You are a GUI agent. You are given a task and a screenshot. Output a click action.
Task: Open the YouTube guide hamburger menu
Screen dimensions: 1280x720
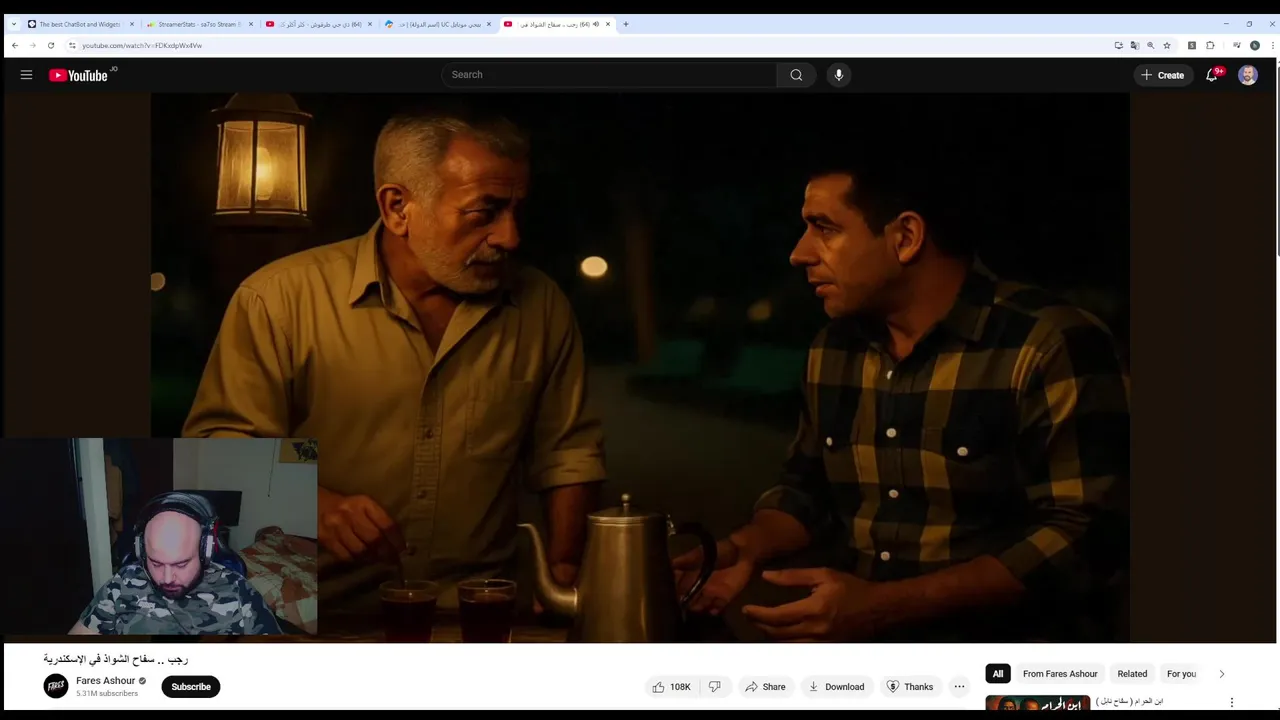[x=26, y=75]
